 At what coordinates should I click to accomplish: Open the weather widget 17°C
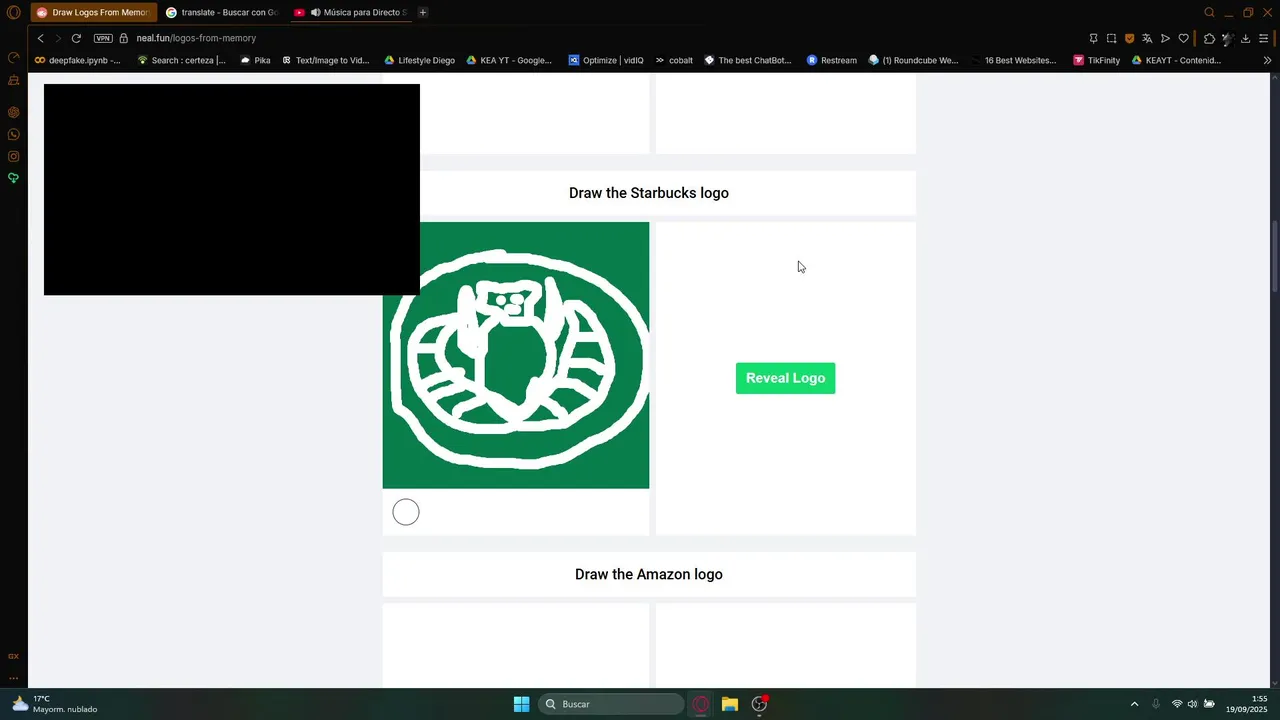[x=55, y=704]
